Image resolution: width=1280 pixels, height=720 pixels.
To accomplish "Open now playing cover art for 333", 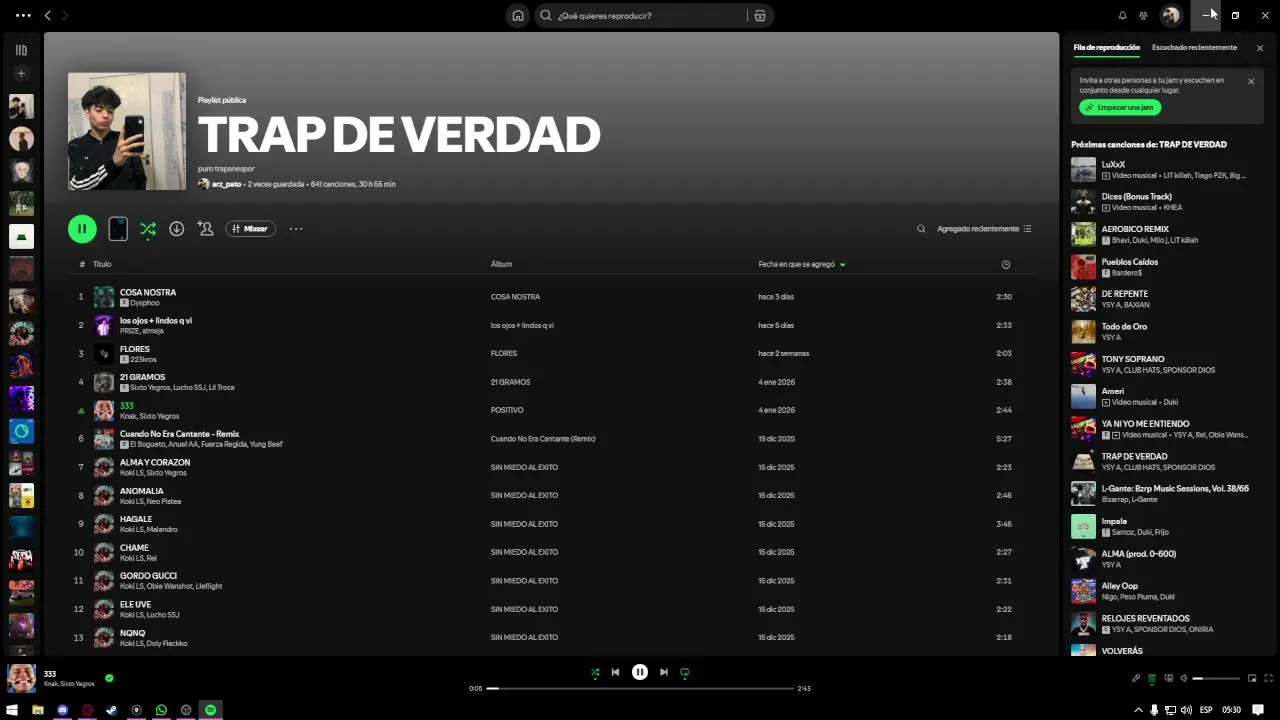I will click(21, 678).
